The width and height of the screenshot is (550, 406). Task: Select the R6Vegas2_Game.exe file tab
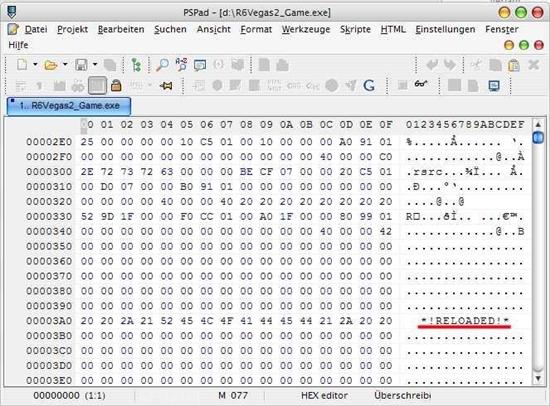click(x=69, y=106)
